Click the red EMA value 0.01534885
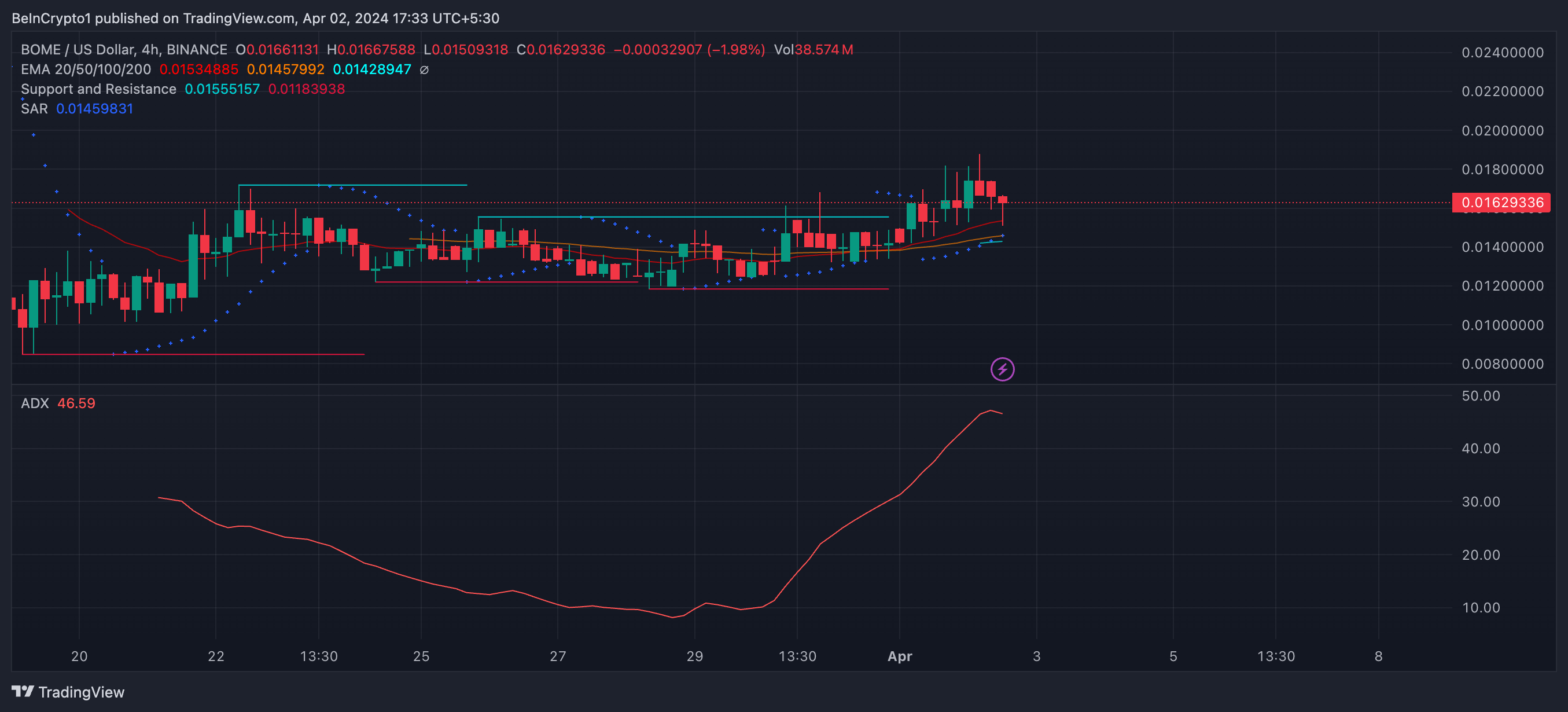This screenshot has width=1568, height=712. pyautogui.click(x=198, y=69)
